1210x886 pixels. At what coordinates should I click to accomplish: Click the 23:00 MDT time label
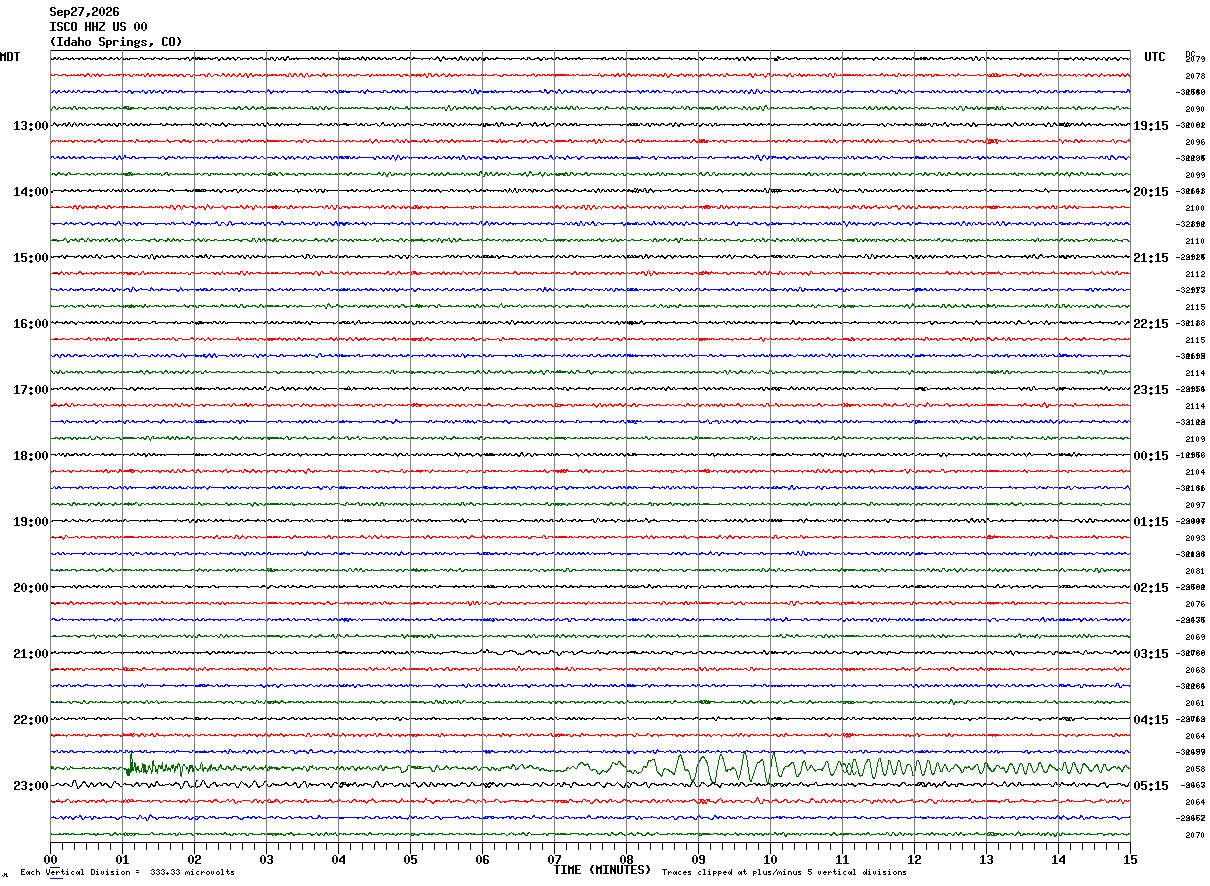(30, 786)
